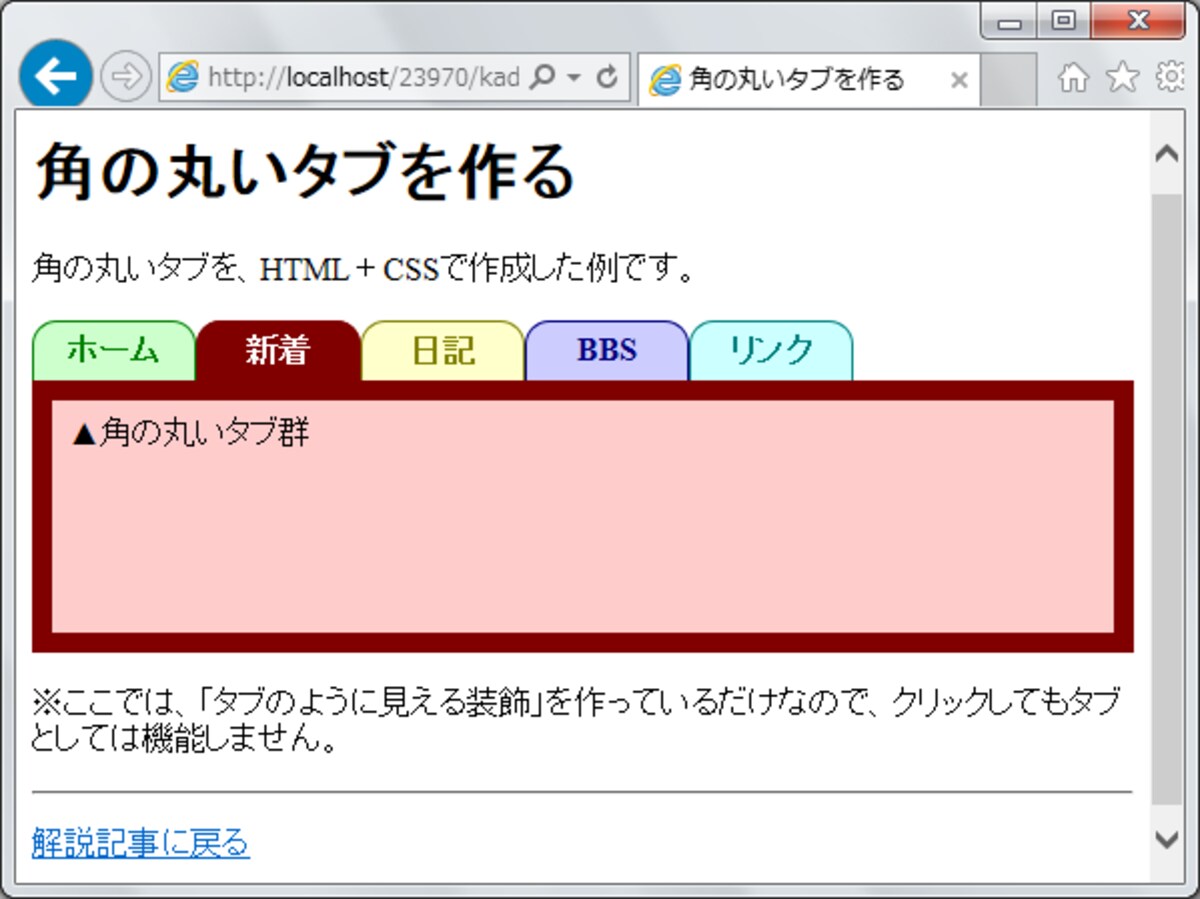
Task: Click the 角の丸いタブを作る page heading
Action: (x=305, y=171)
